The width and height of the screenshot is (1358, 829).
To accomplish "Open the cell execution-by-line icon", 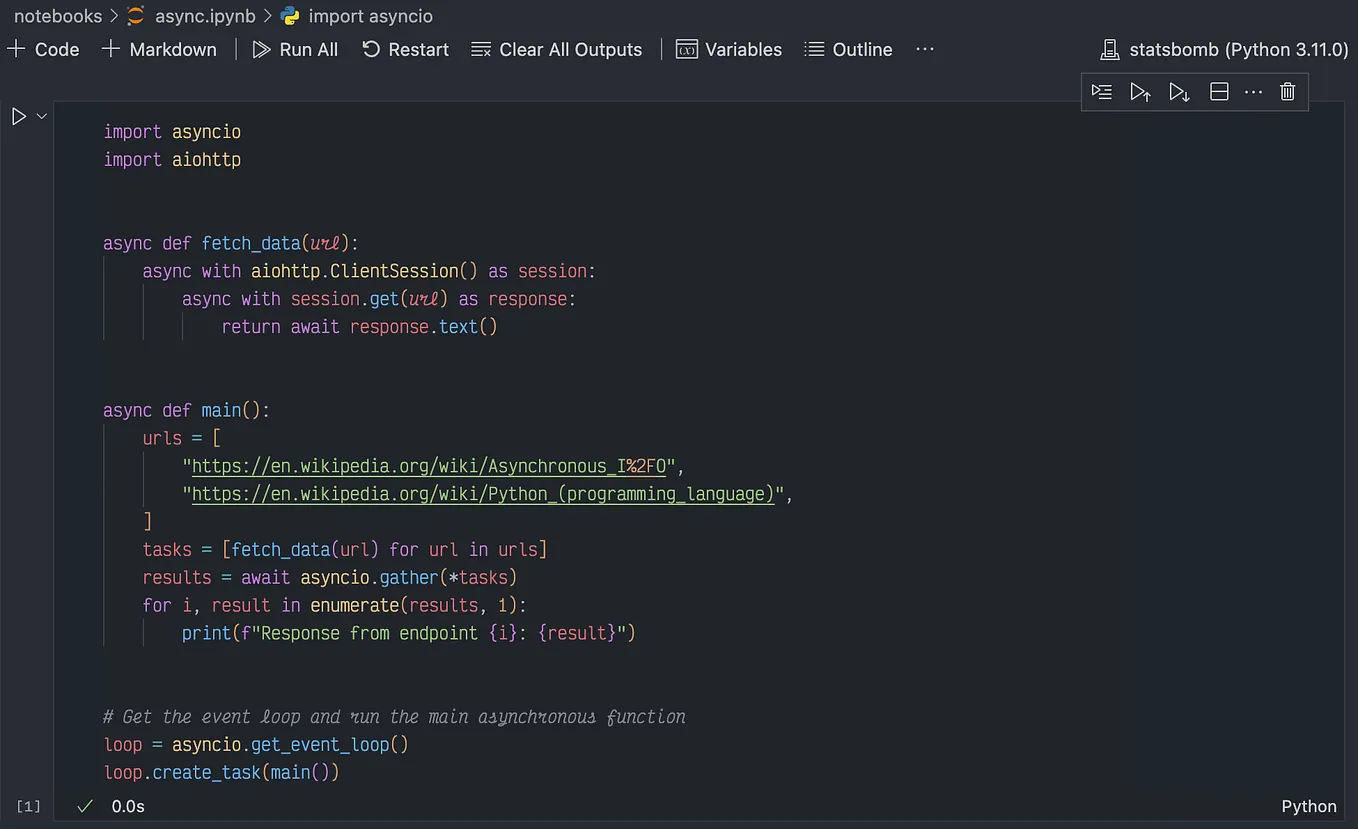I will point(1102,91).
